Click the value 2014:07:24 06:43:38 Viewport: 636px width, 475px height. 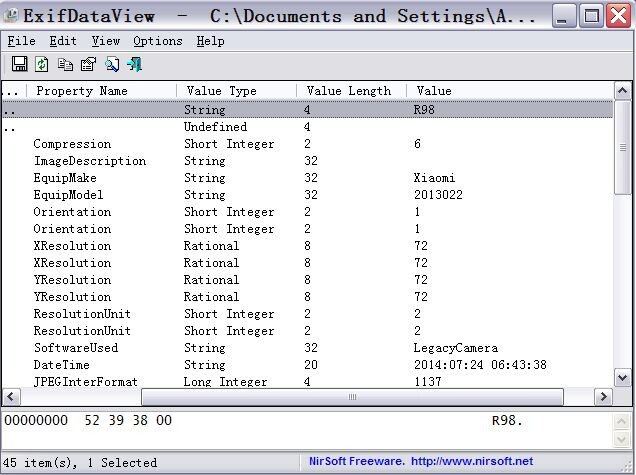[480, 365]
